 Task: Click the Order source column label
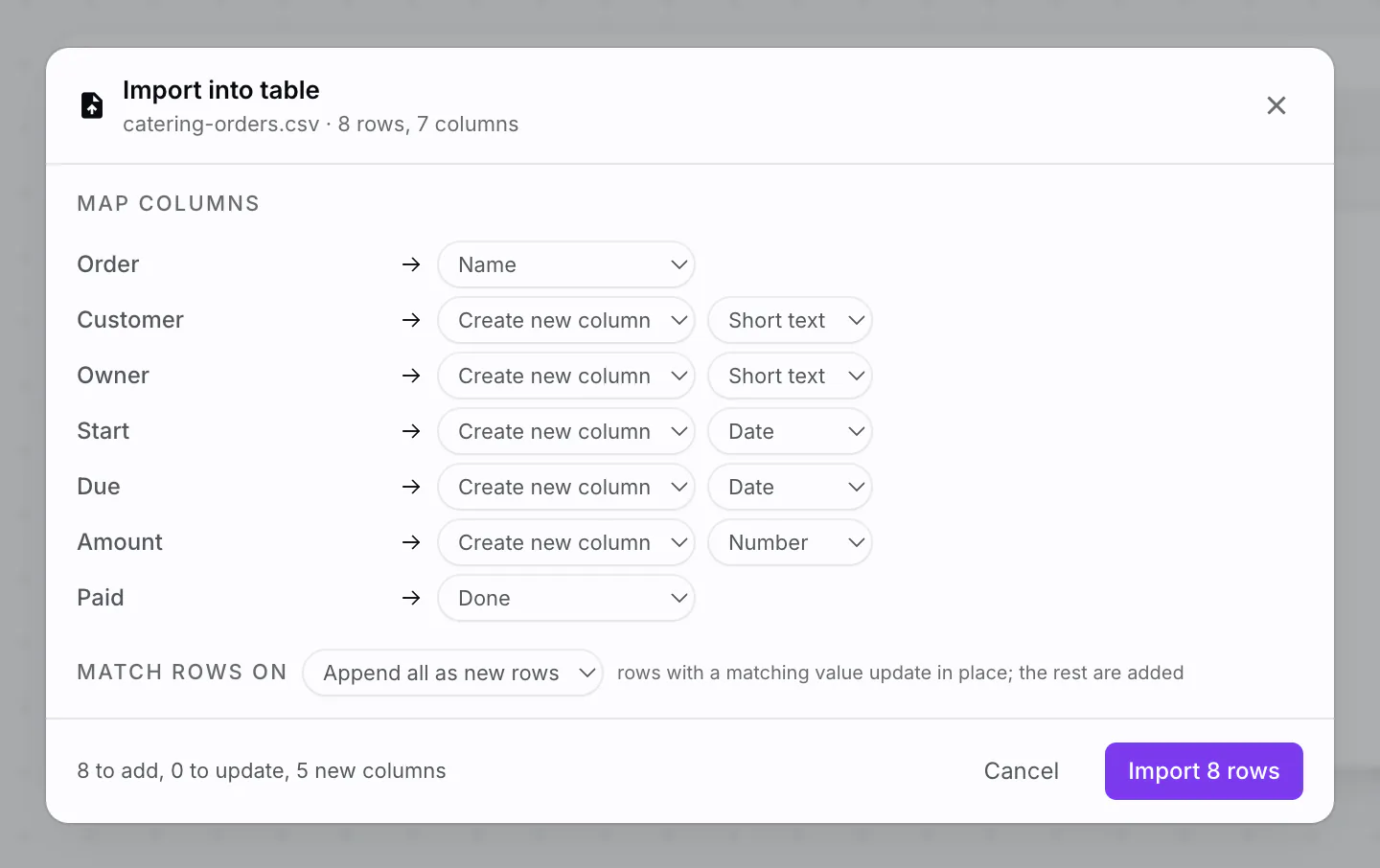point(108,264)
